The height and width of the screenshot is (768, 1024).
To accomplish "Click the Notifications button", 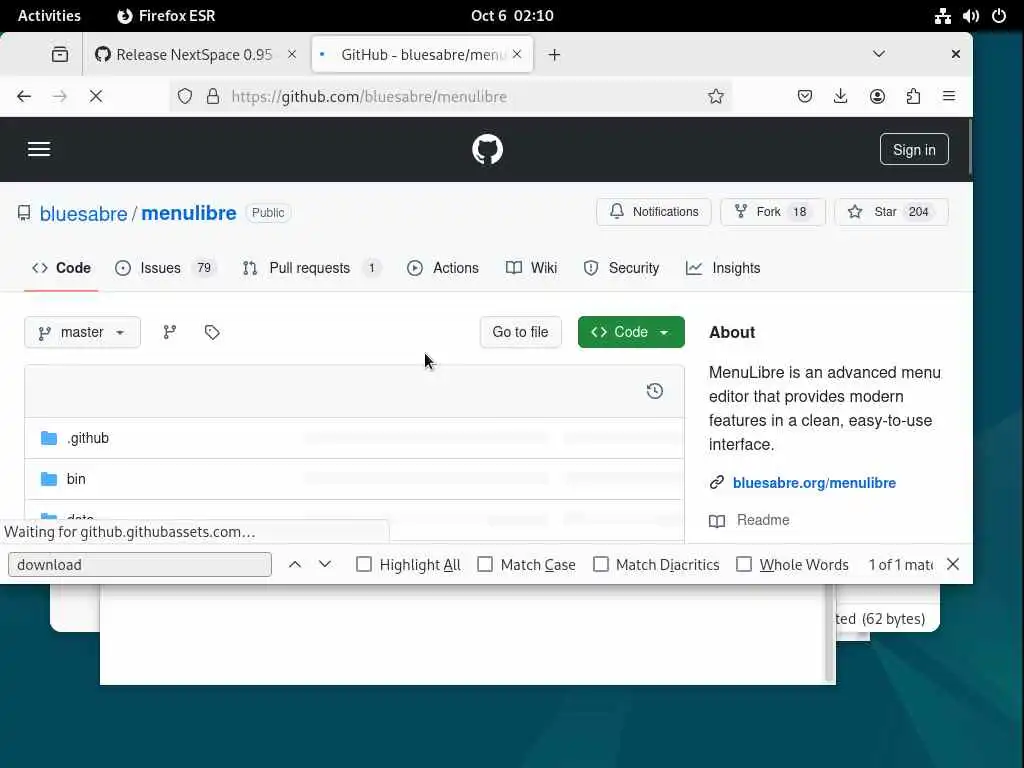I will tap(654, 212).
